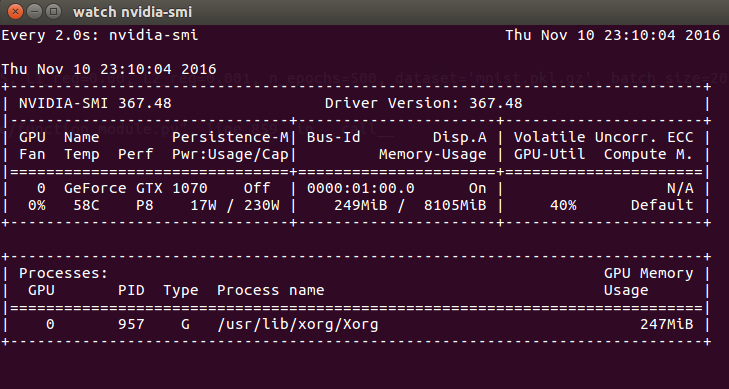
Task: Click the GeForce GTX 1070 GPU name
Action: (x=135, y=188)
